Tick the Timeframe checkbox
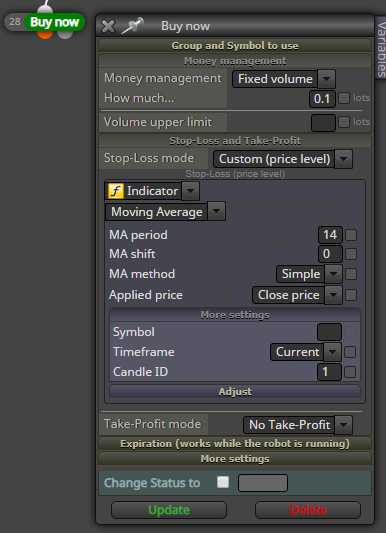This screenshot has width=386, height=533. click(x=350, y=352)
